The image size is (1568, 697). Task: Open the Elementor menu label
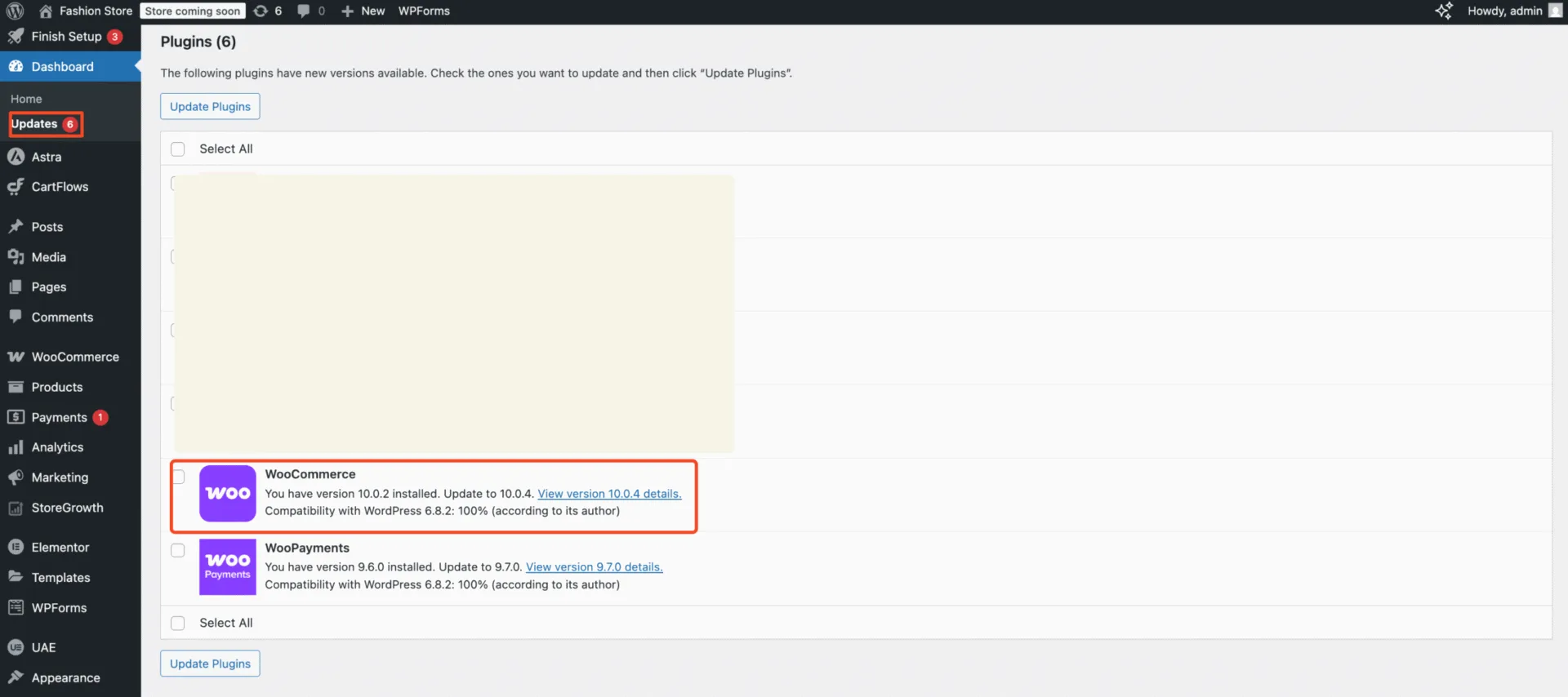pyautogui.click(x=60, y=548)
